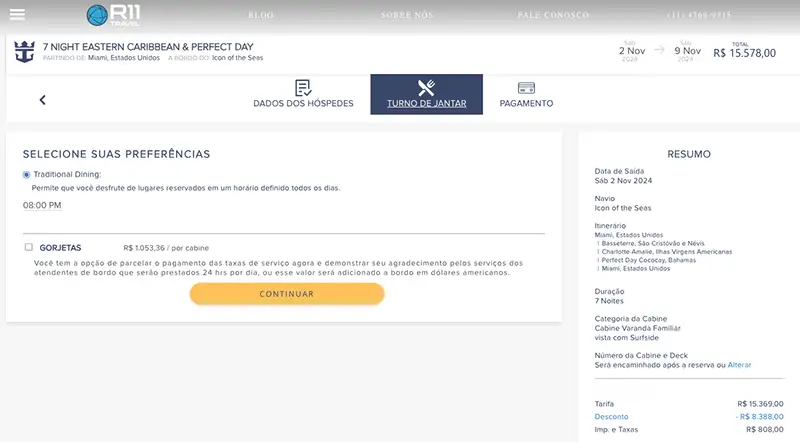This screenshot has width=800, height=442.
Task: Click the Alterar cabin link
Action: 739,365
